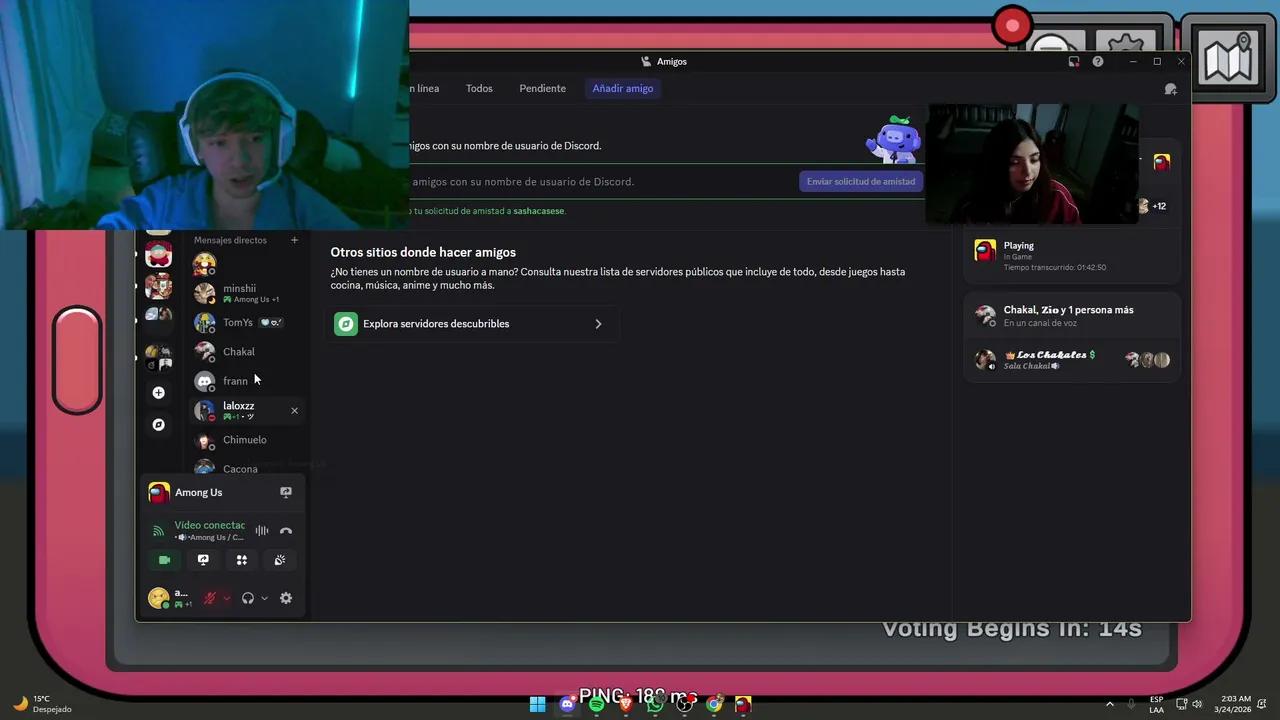Viewport: 1280px width, 720px height.
Task: Open Brave browser from the taskbar
Action: (626, 704)
